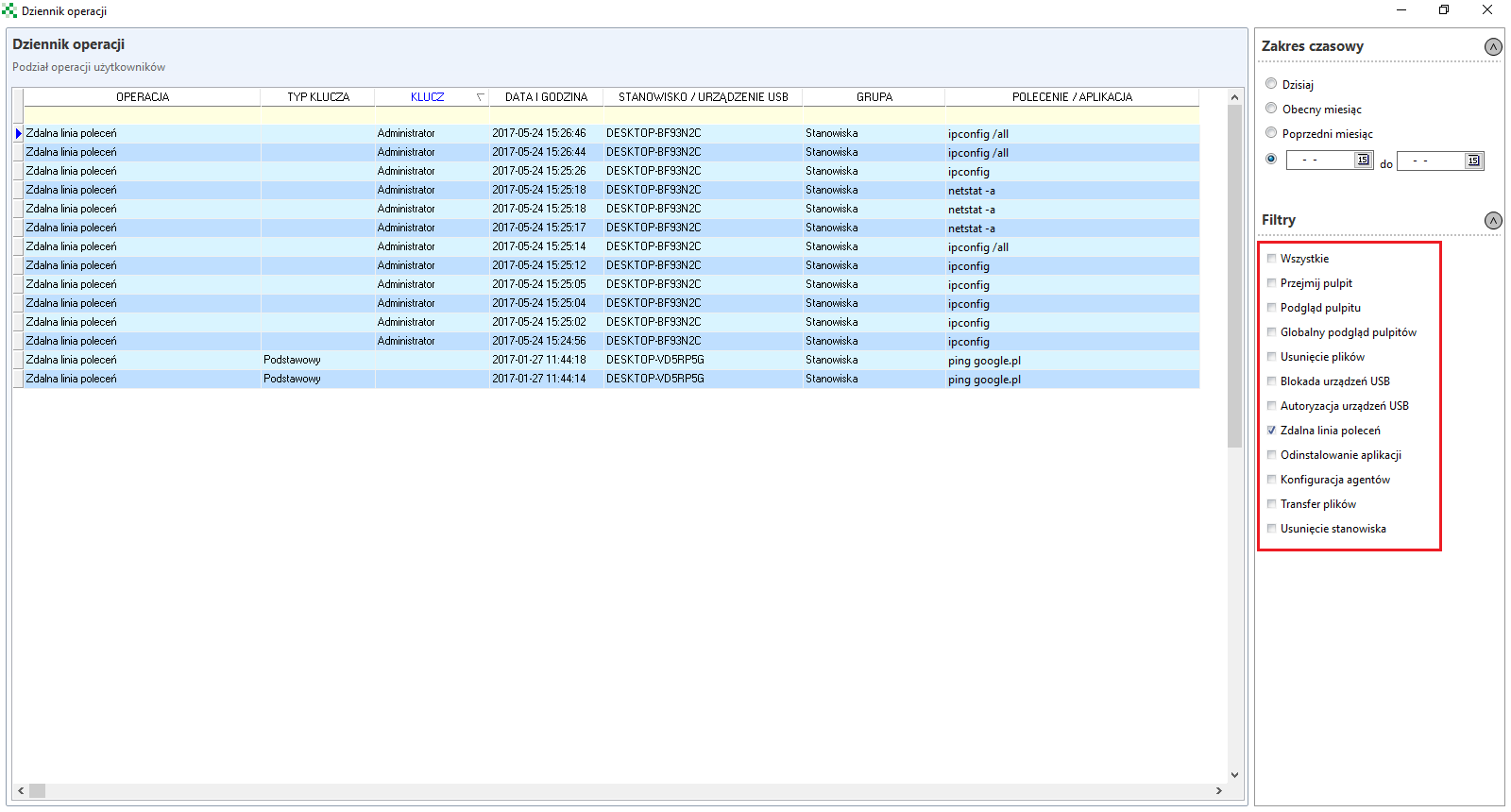Open the end date calendar picker

pos(1473,161)
